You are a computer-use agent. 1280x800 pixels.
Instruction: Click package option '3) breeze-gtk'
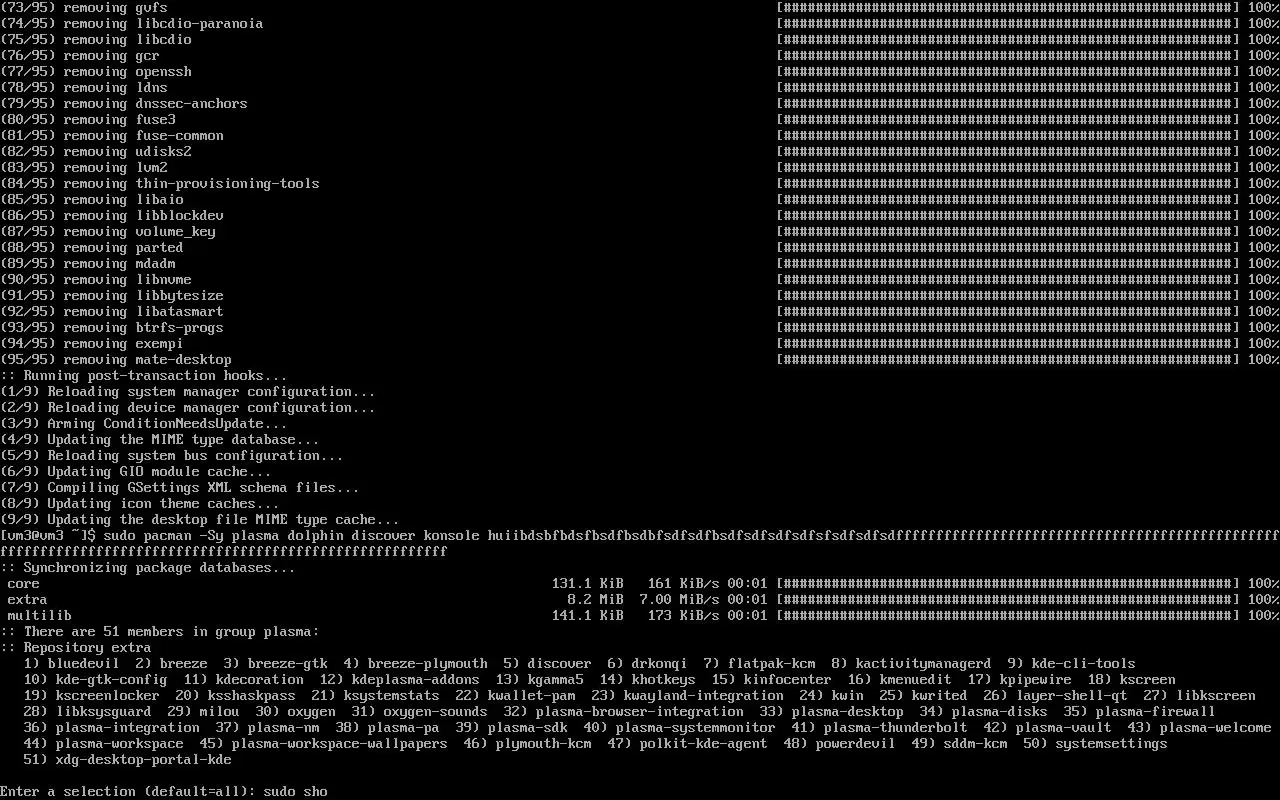click(x=276, y=663)
